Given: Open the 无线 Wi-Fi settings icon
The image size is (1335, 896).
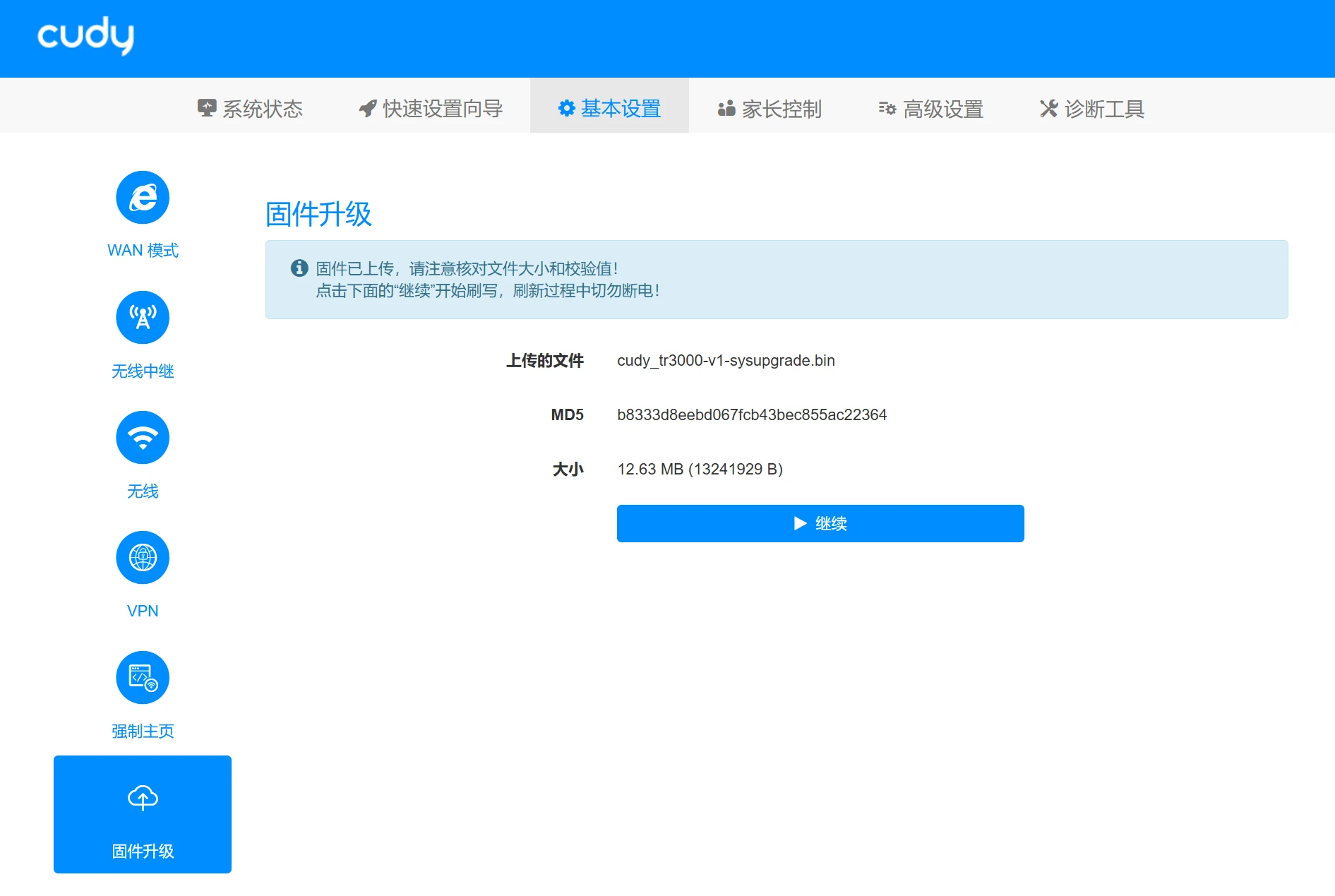Looking at the screenshot, I should [143, 438].
